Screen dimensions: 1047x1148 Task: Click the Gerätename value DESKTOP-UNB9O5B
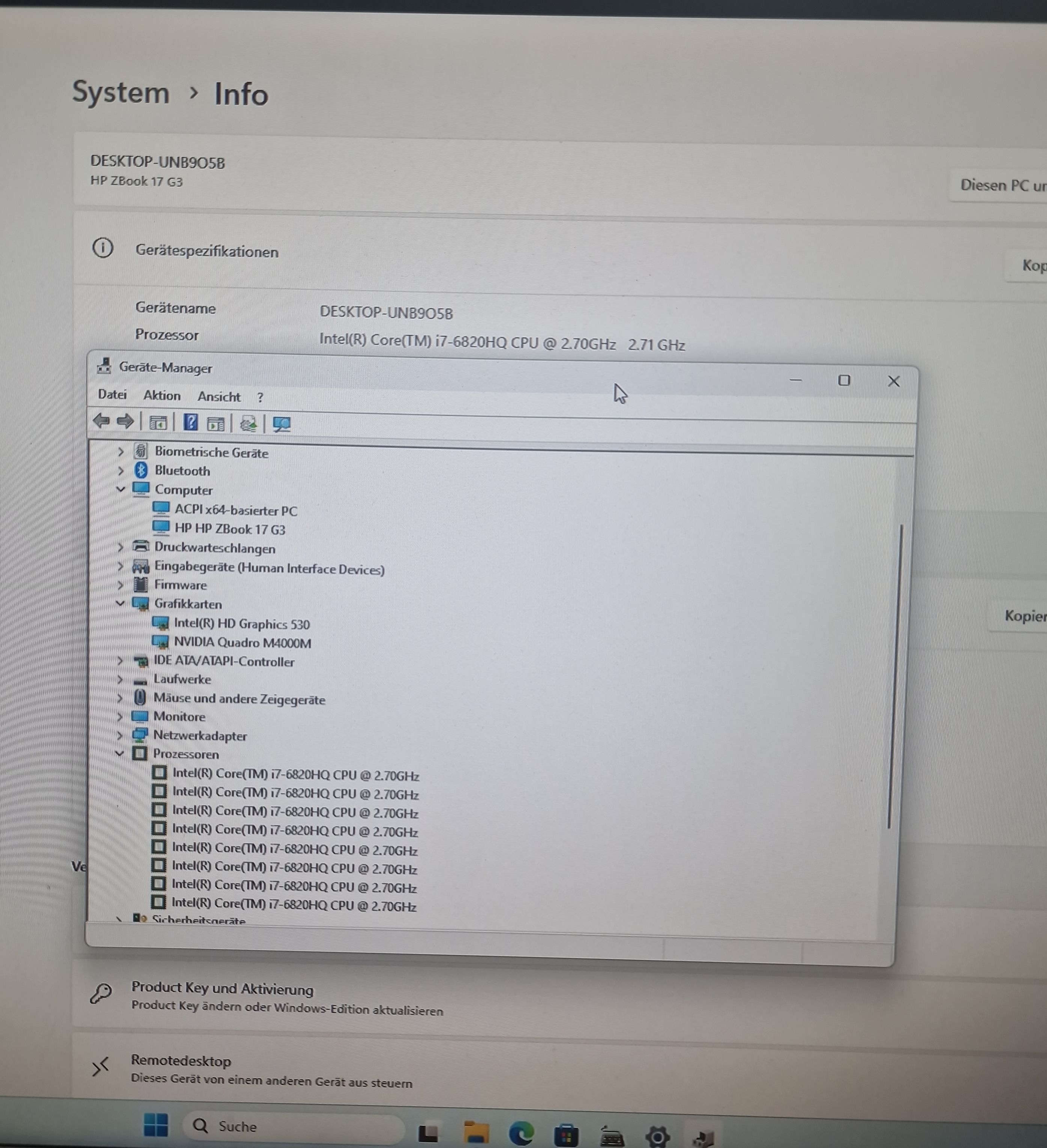tap(386, 312)
